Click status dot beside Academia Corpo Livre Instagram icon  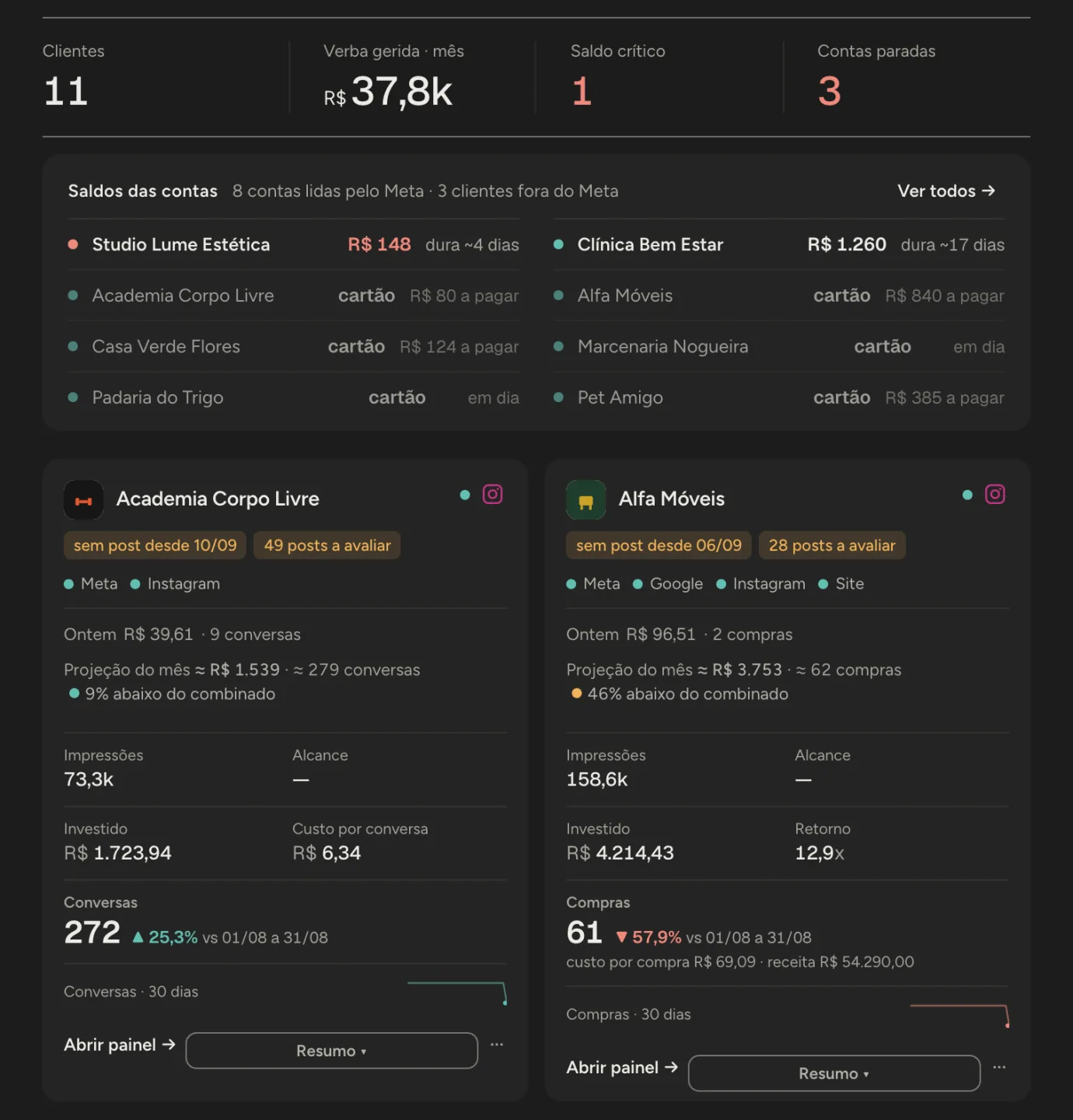click(x=465, y=495)
